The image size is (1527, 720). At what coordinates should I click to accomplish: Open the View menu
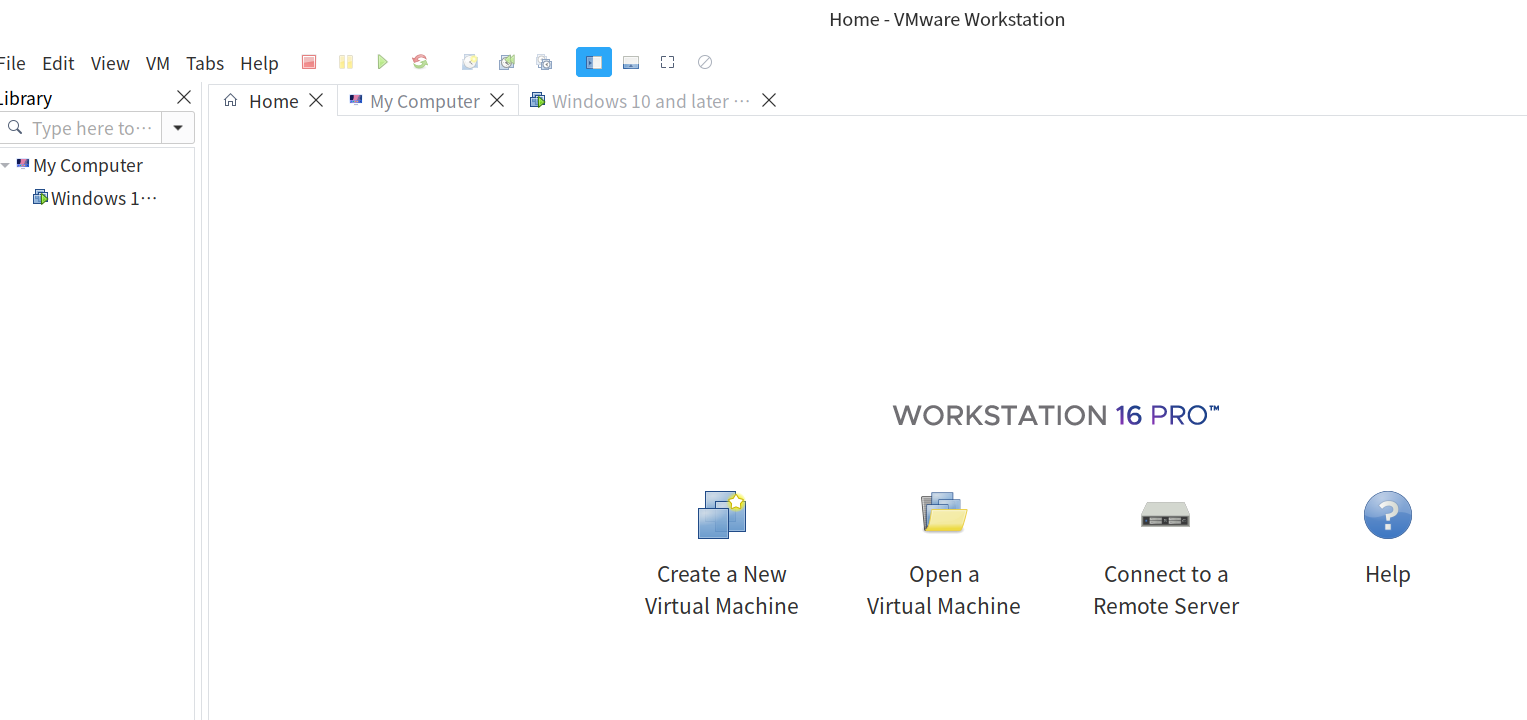tap(110, 63)
